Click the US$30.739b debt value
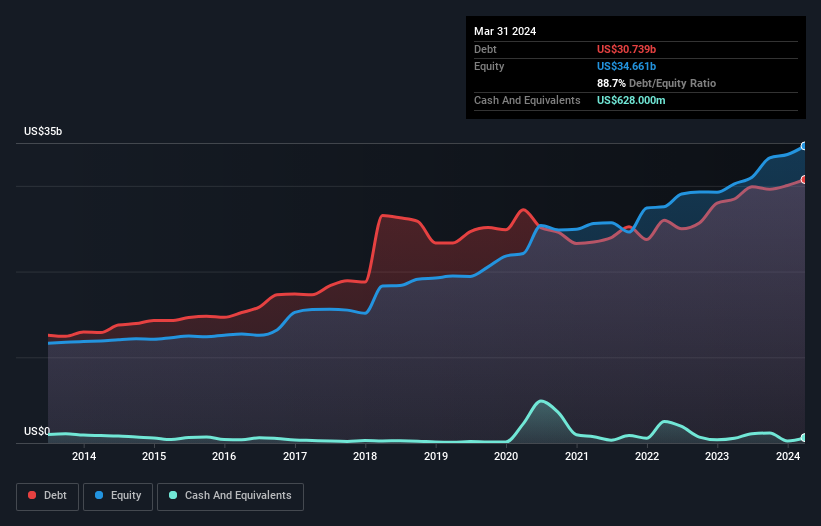Screen dimensions: 821x526 tap(626, 49)
